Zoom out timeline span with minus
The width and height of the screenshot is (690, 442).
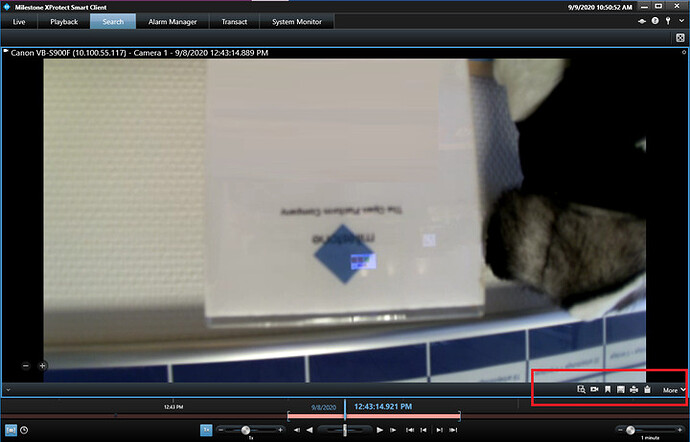pos(620,430)
